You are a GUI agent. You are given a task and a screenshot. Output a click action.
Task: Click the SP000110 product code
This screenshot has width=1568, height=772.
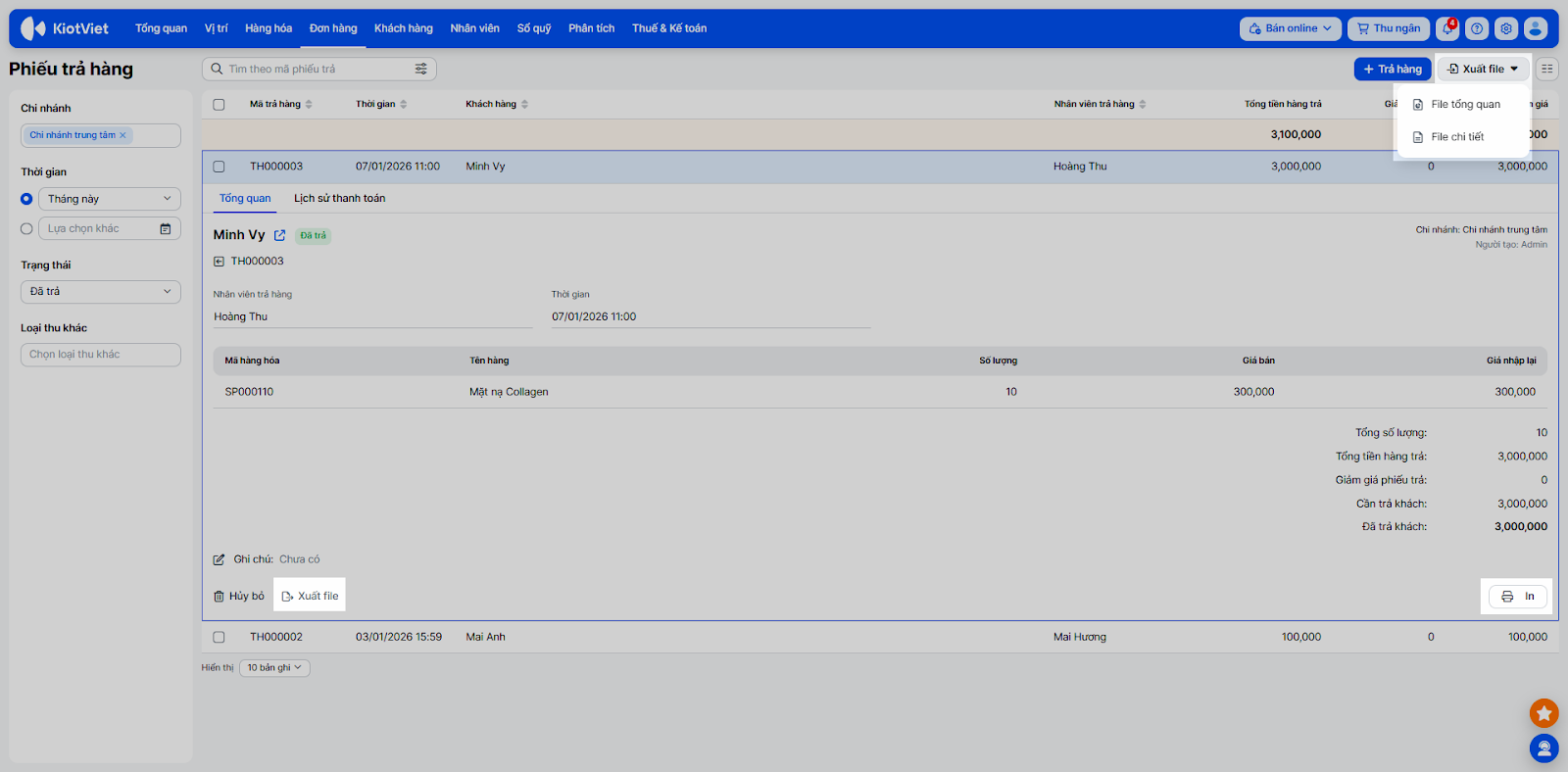tap(249, 392)
